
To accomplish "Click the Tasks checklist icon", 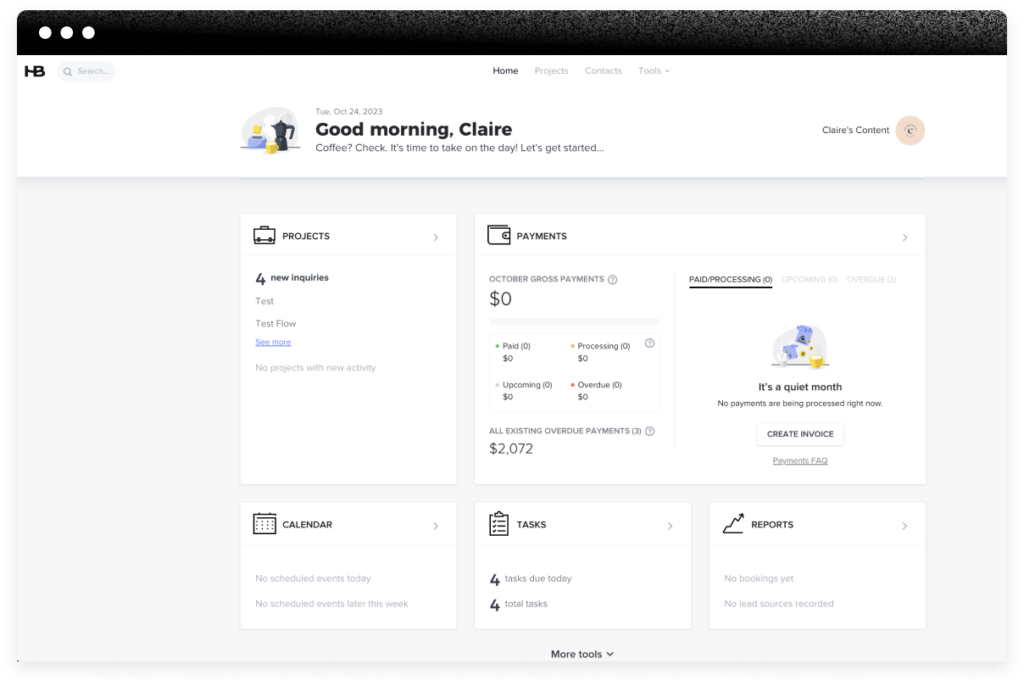I will pos(499,524).
